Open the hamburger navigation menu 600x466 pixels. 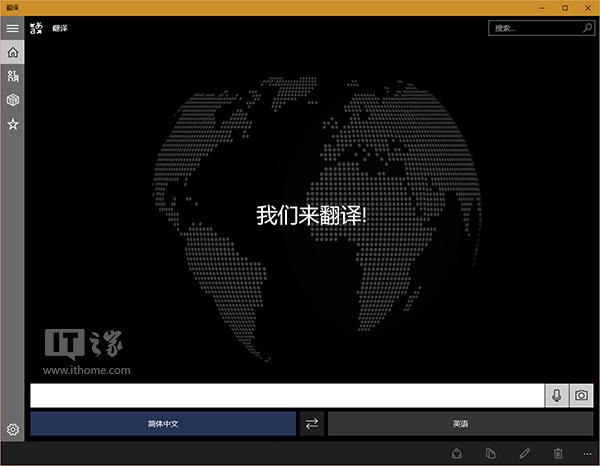[x=12, y=29]
